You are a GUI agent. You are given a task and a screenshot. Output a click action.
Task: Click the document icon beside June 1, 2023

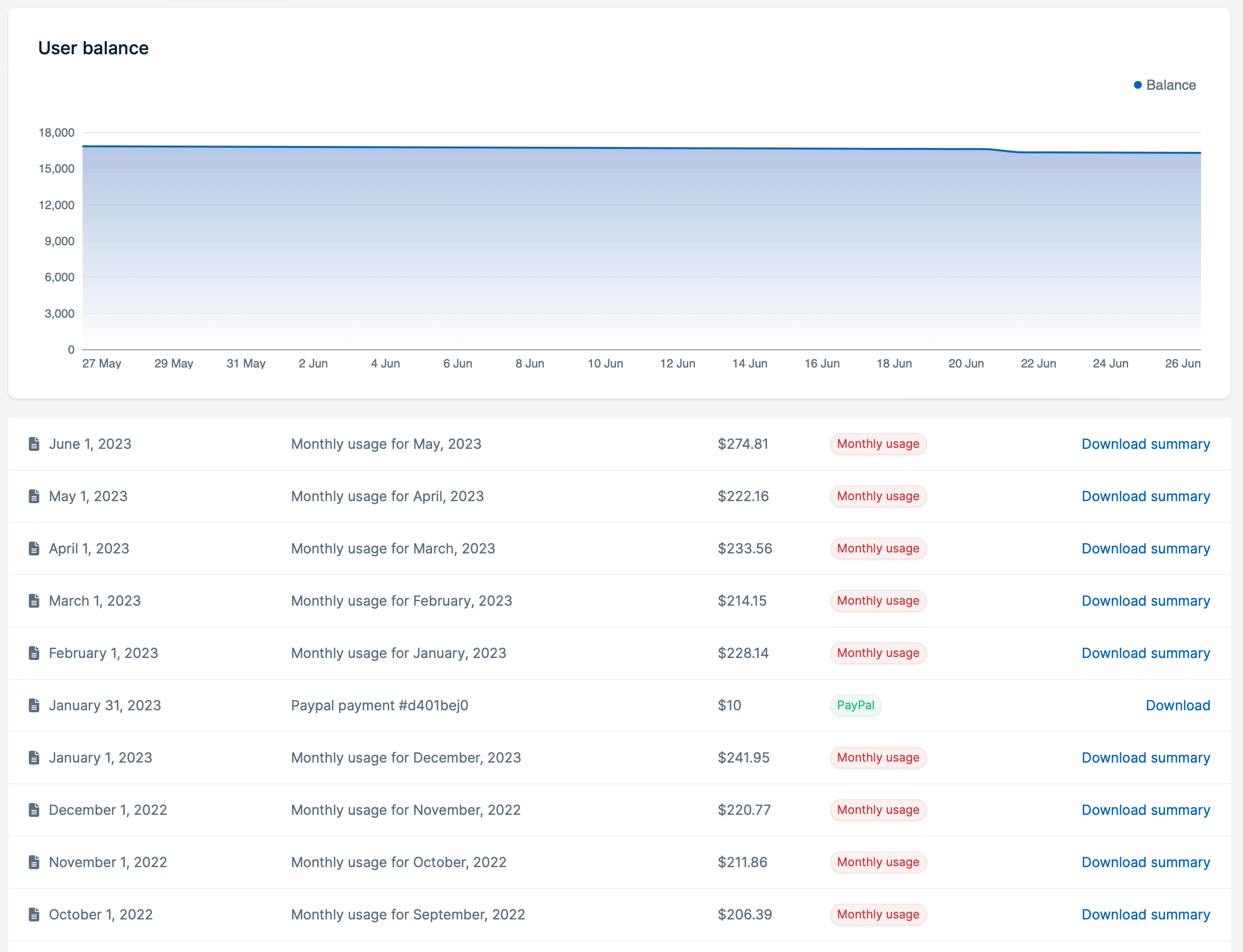point(34,444)
